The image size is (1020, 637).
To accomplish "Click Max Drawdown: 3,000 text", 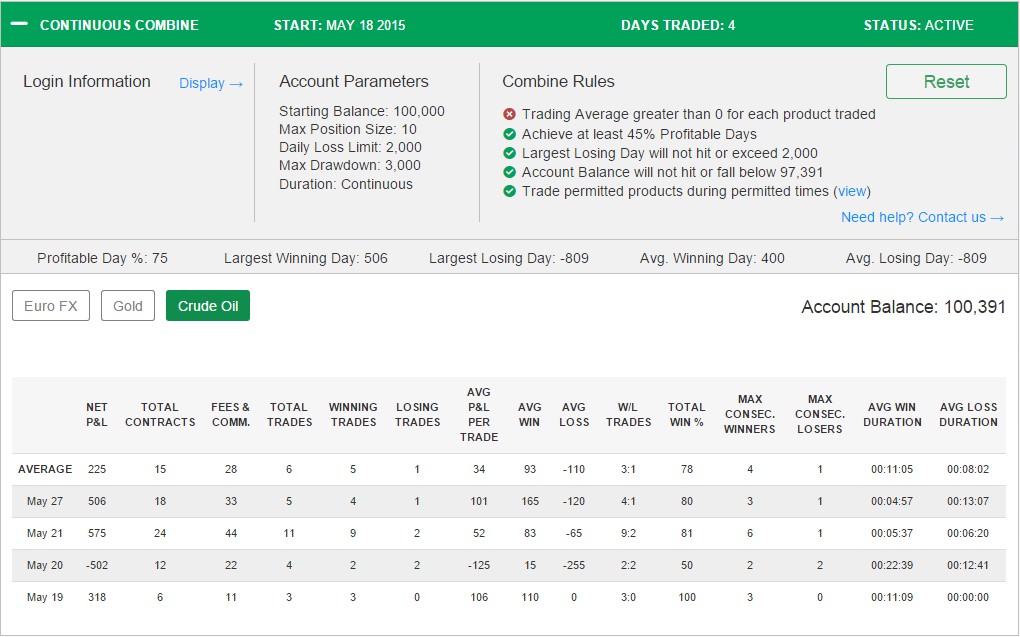I will point(350,165).
